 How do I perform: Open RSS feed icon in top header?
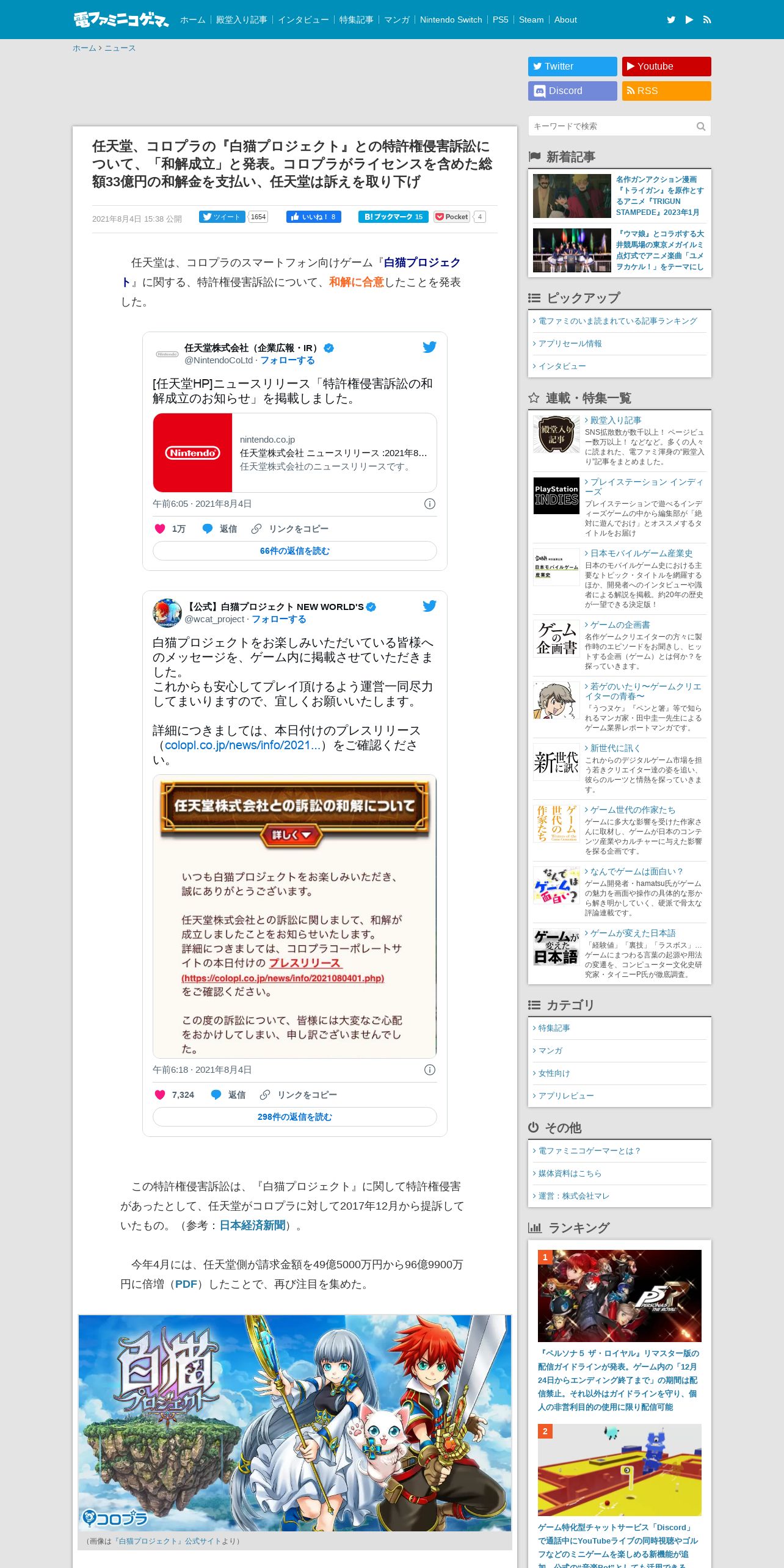[707, 20]
